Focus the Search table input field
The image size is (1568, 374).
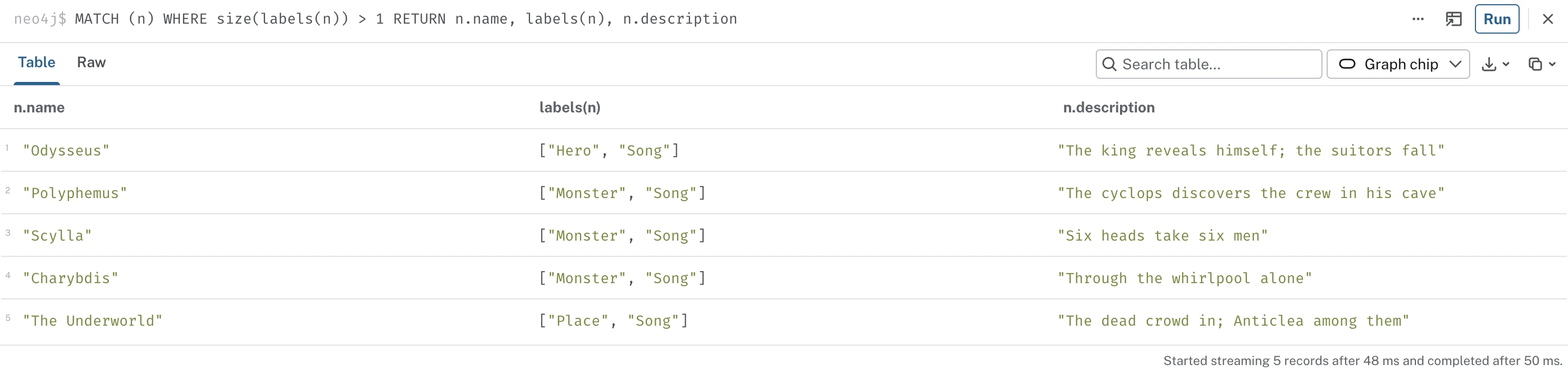click(x=1208, y=64)
